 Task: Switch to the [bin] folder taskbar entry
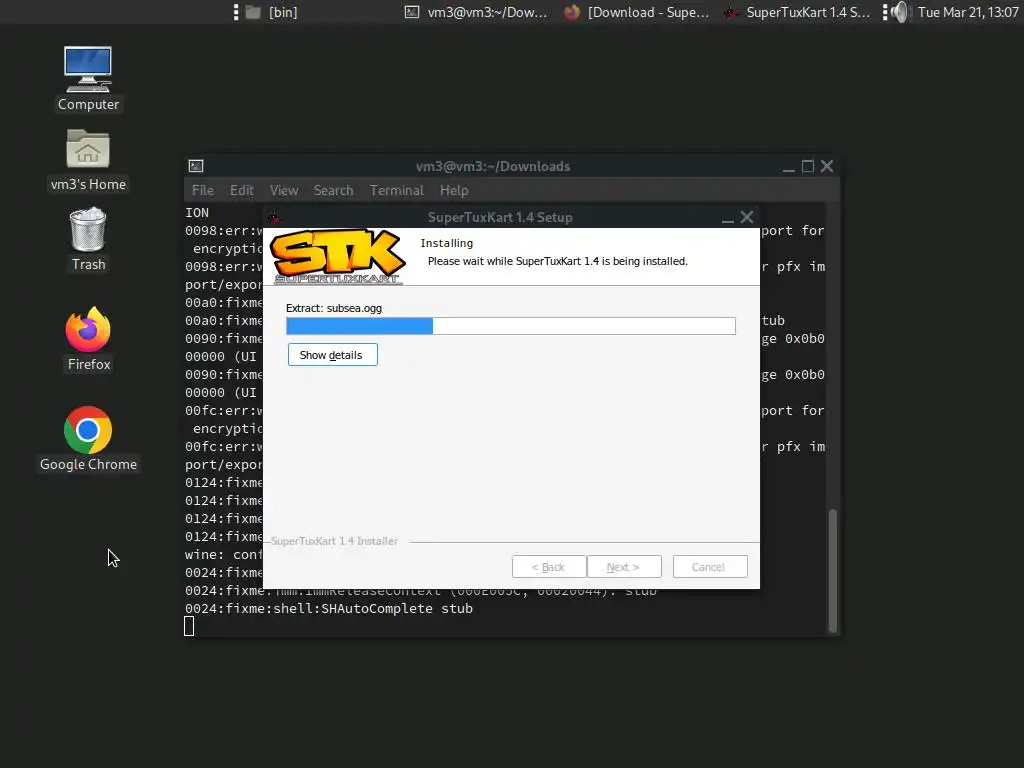click(x=272, y=12)
